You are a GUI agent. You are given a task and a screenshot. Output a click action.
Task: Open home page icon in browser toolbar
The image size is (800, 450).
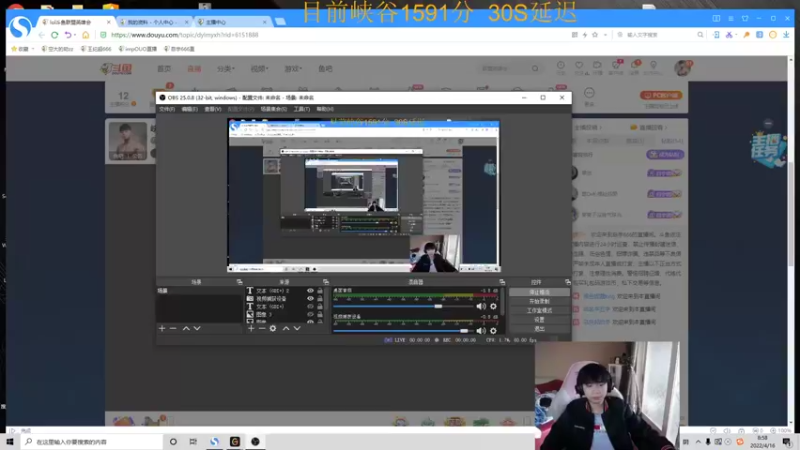[x=86, y=35]
